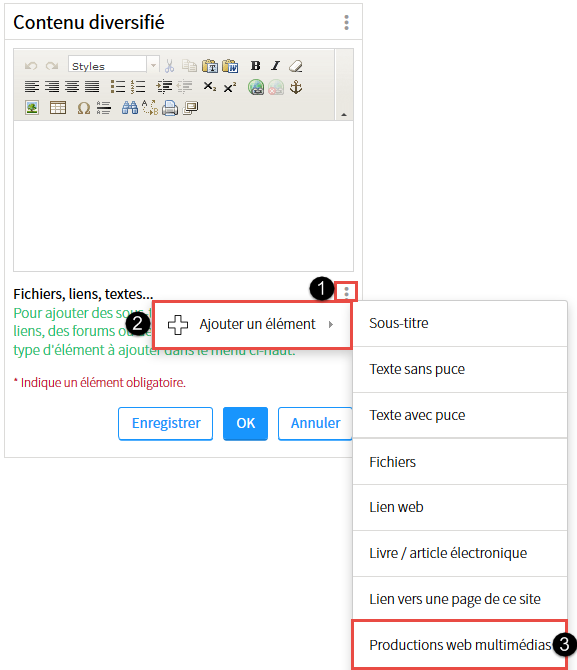Click the print icon in the toolbar
577x670 pixels.
[x=170, y=108]
